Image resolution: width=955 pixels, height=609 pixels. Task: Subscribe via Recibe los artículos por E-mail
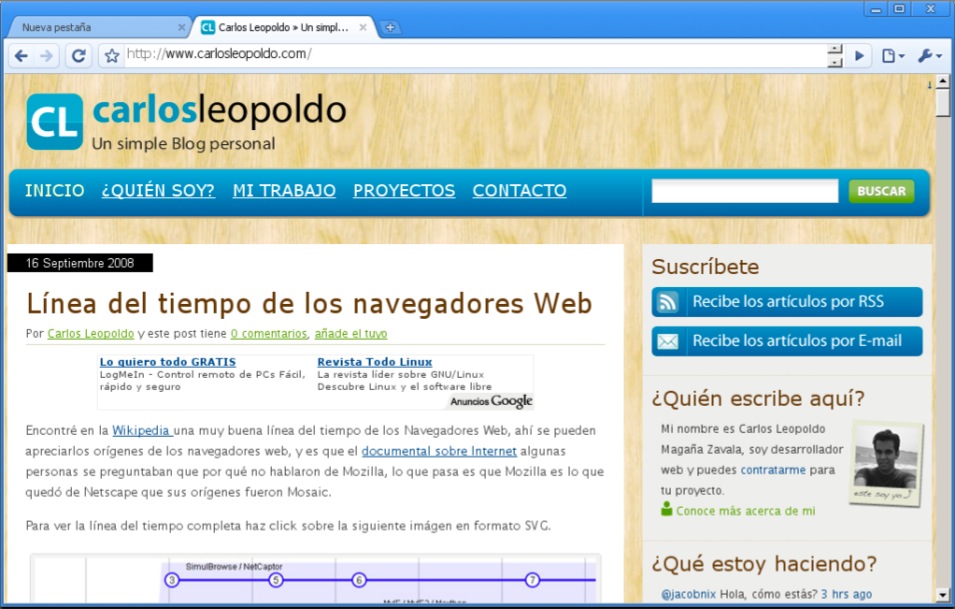coord(787,341)
